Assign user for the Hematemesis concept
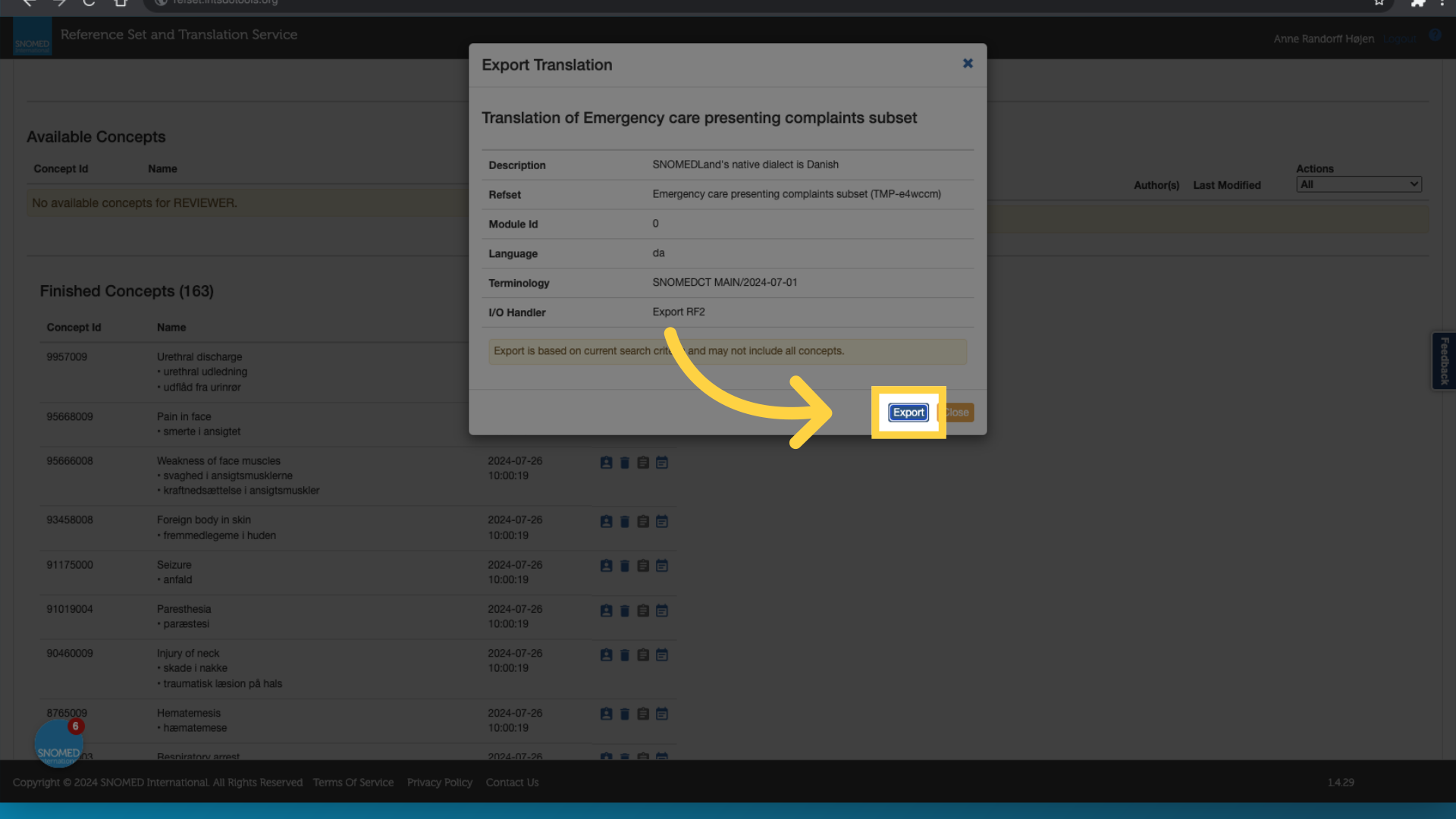Viewport: 1456px width, 819px height. pos(606,714)
